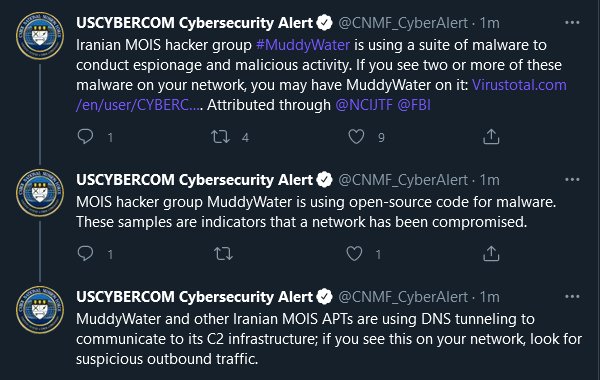
Task: Open more options on the first tweet
Action: [572, 23]
